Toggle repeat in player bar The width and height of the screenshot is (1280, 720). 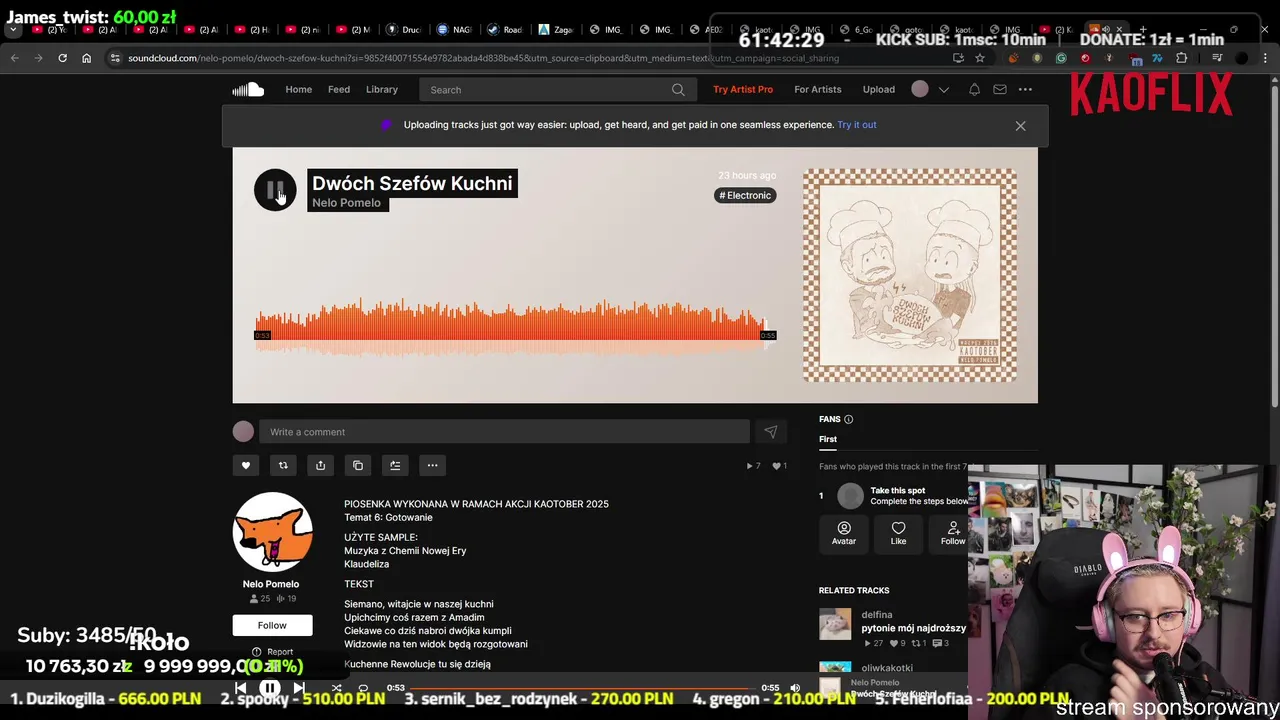click(x=363, y=688)
